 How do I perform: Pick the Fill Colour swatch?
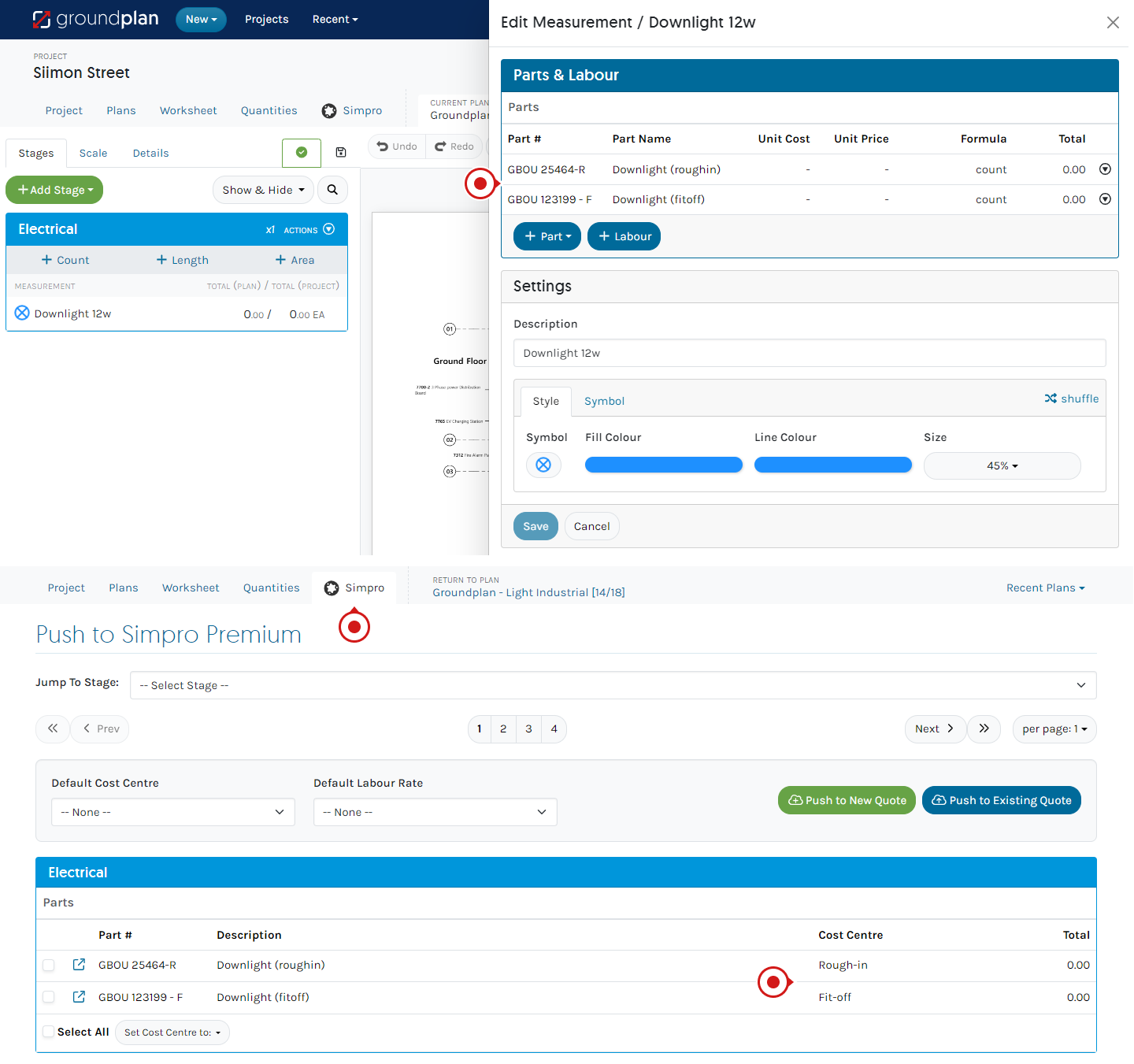click(x=664, y=465)
